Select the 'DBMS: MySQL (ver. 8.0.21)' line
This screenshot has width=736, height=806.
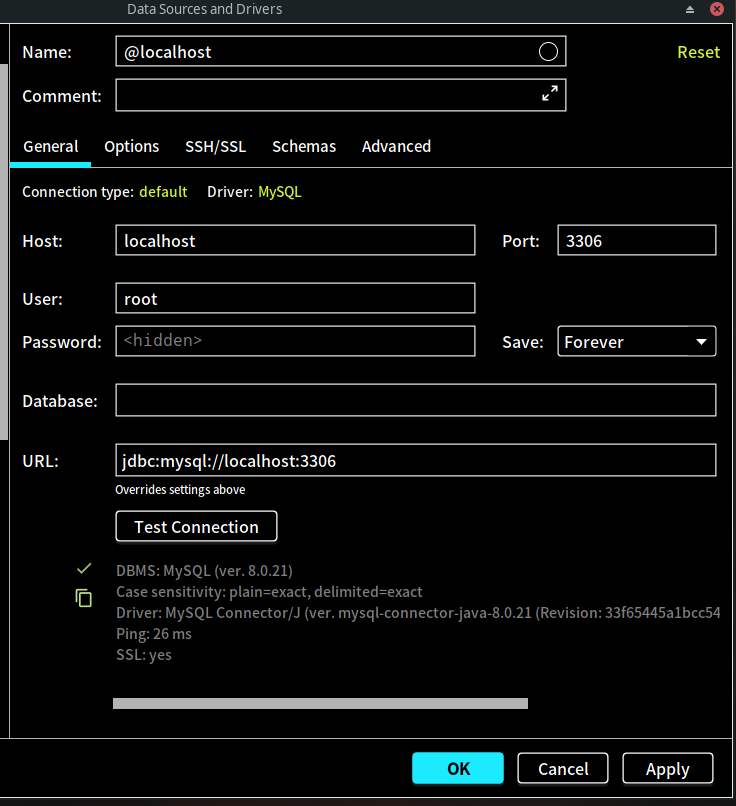pyautogui.click(x=204, y=571)
